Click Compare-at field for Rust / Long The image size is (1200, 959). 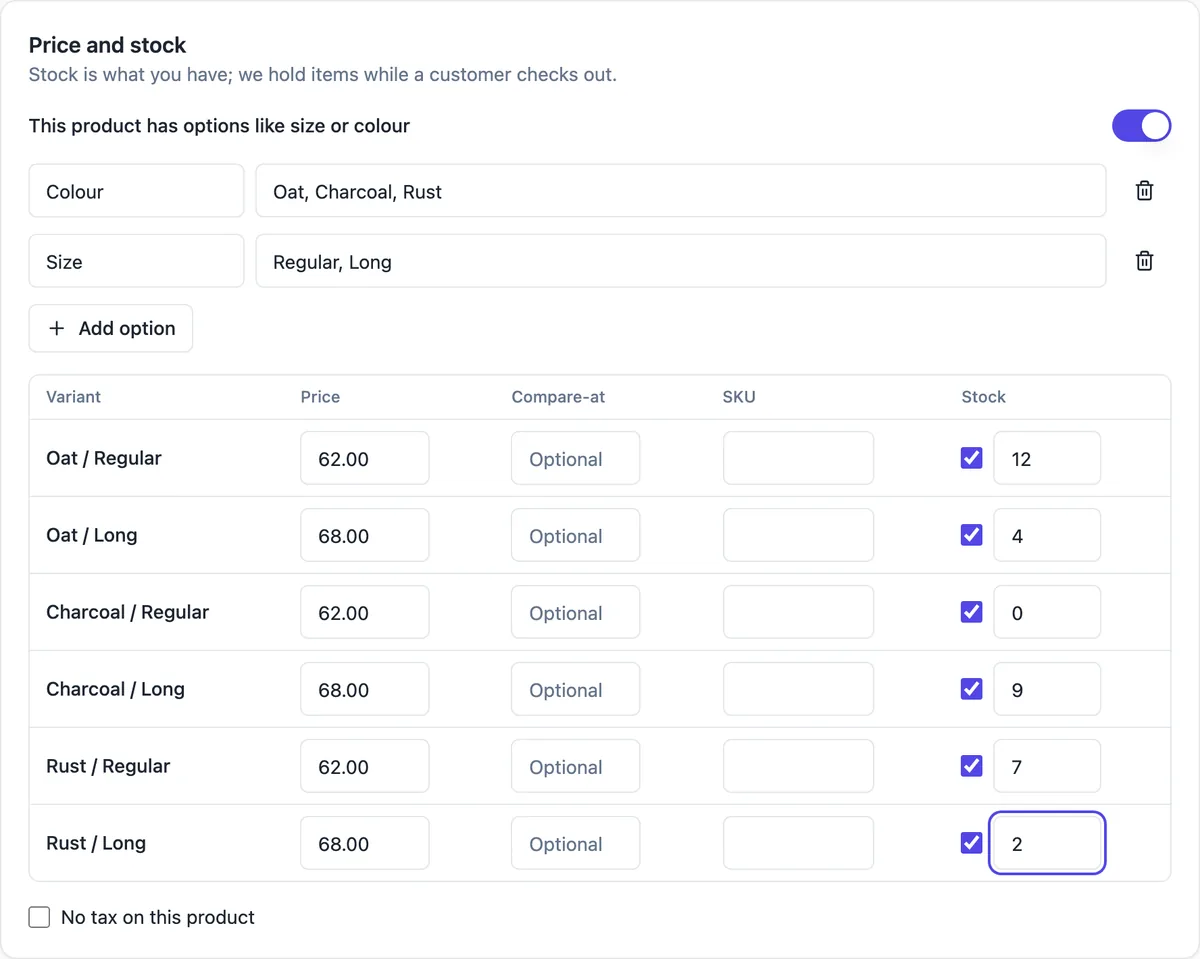(x=576, y=843)
